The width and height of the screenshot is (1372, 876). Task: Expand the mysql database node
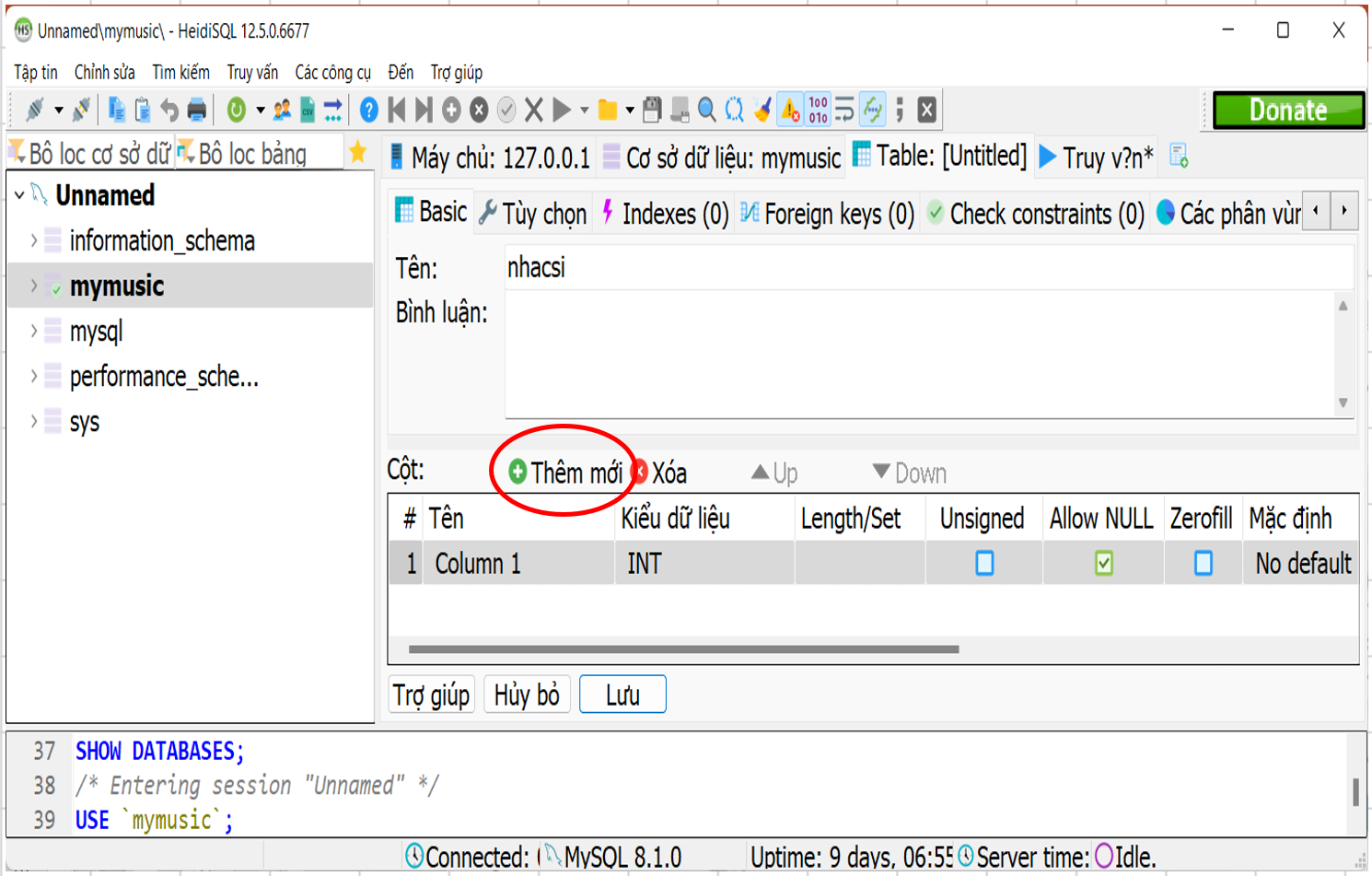pyautogui.click(x=34, y=331)
